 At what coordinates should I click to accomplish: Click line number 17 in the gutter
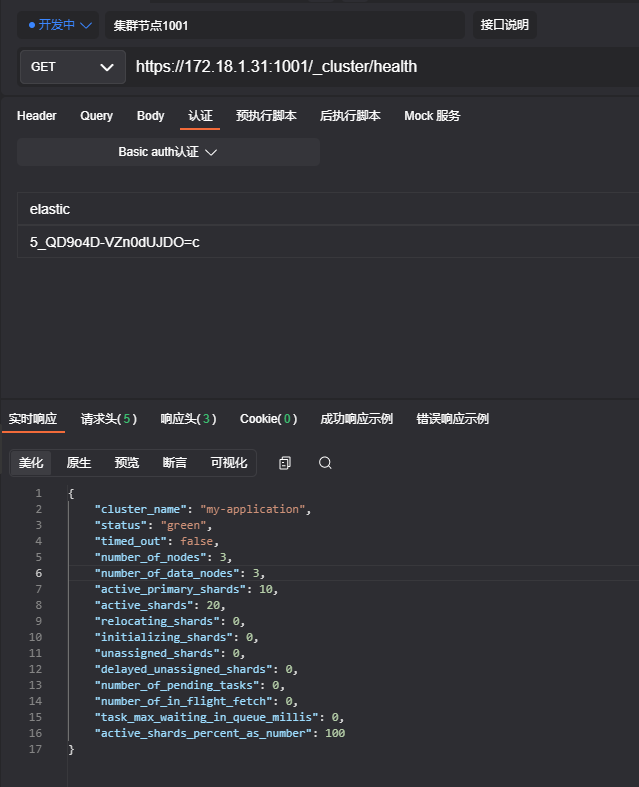35,749
